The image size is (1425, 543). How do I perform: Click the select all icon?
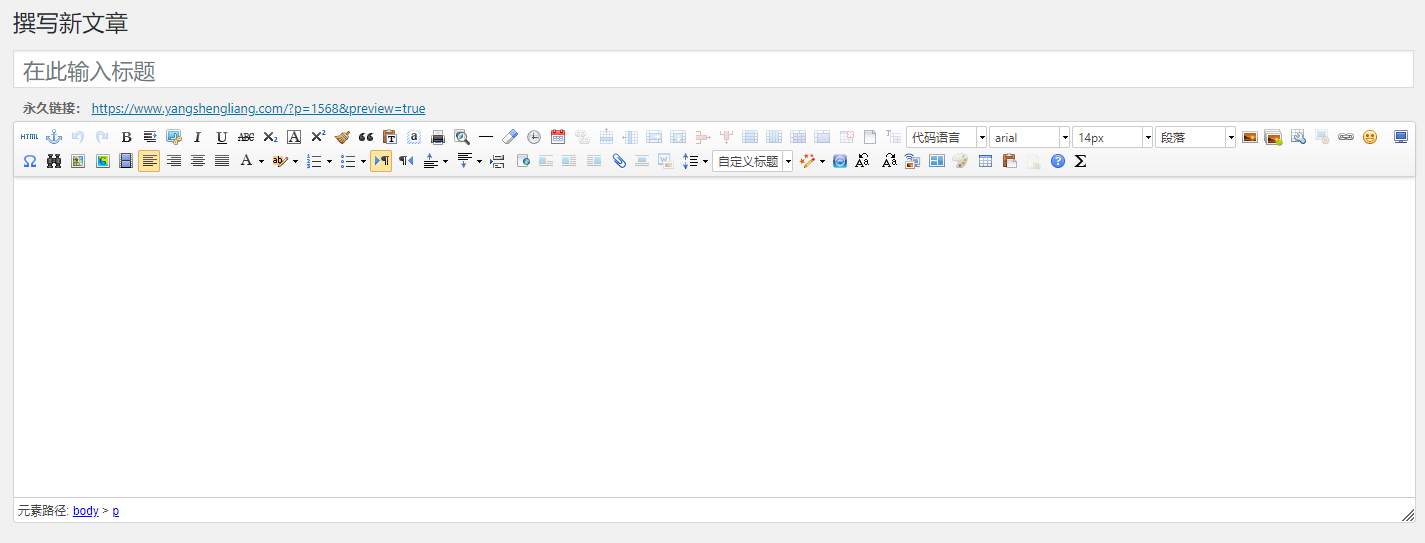tap(414, 137)
